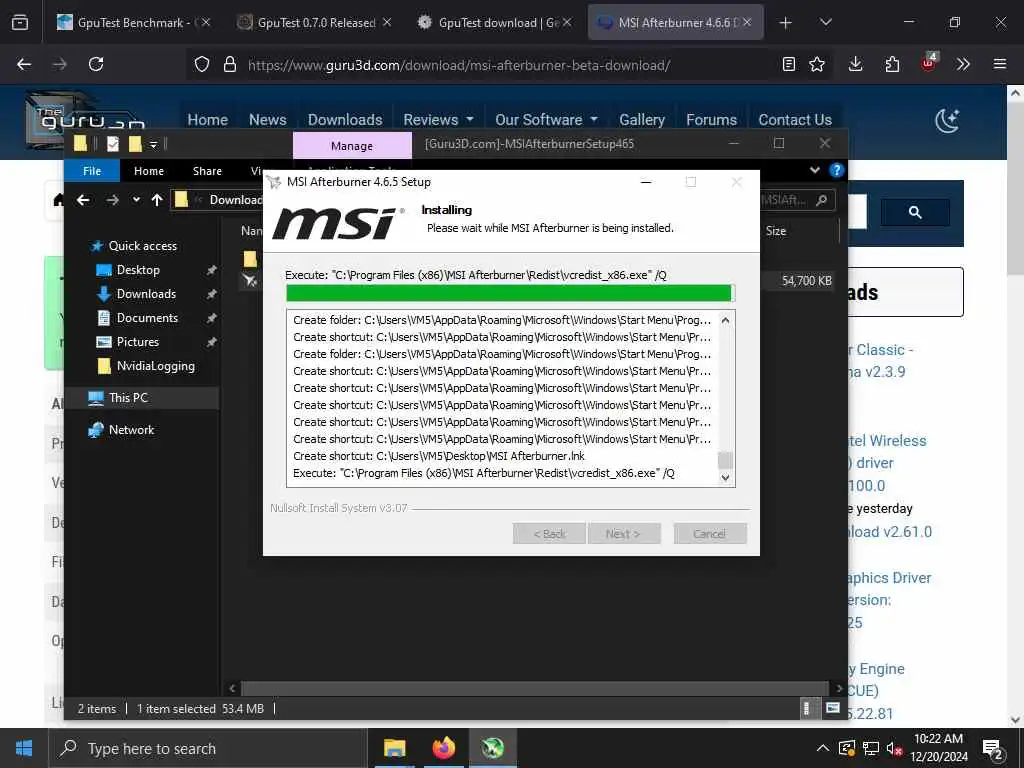
Task: Open Our Software dropdown in Guru3D navigation
Action: pyautogui.click(x=546, y=120)
